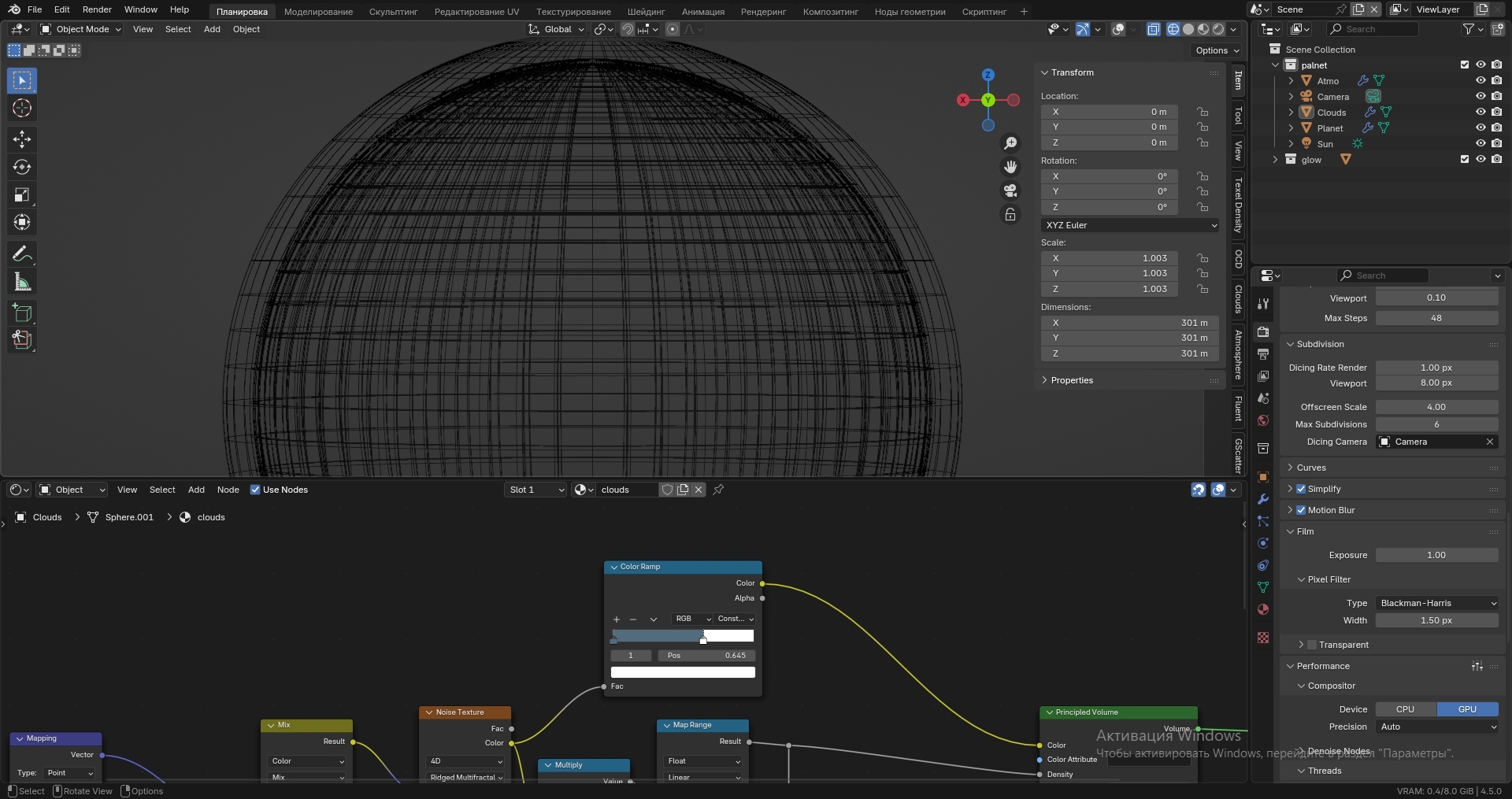Viewport: 1512px width, 799px height.
Task: Select the Scale tool
Action: [x=22, y=194]
